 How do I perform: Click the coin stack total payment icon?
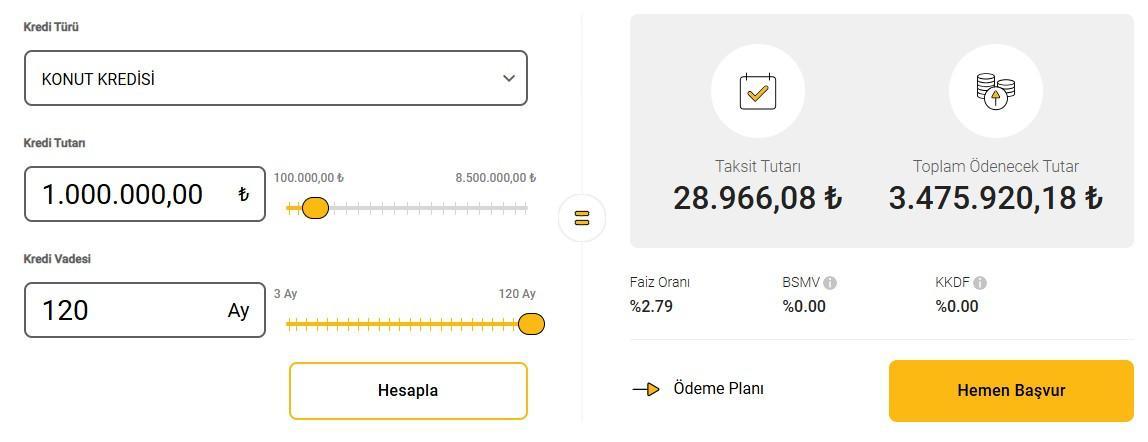pyautogui.click(x=995, y=91)
